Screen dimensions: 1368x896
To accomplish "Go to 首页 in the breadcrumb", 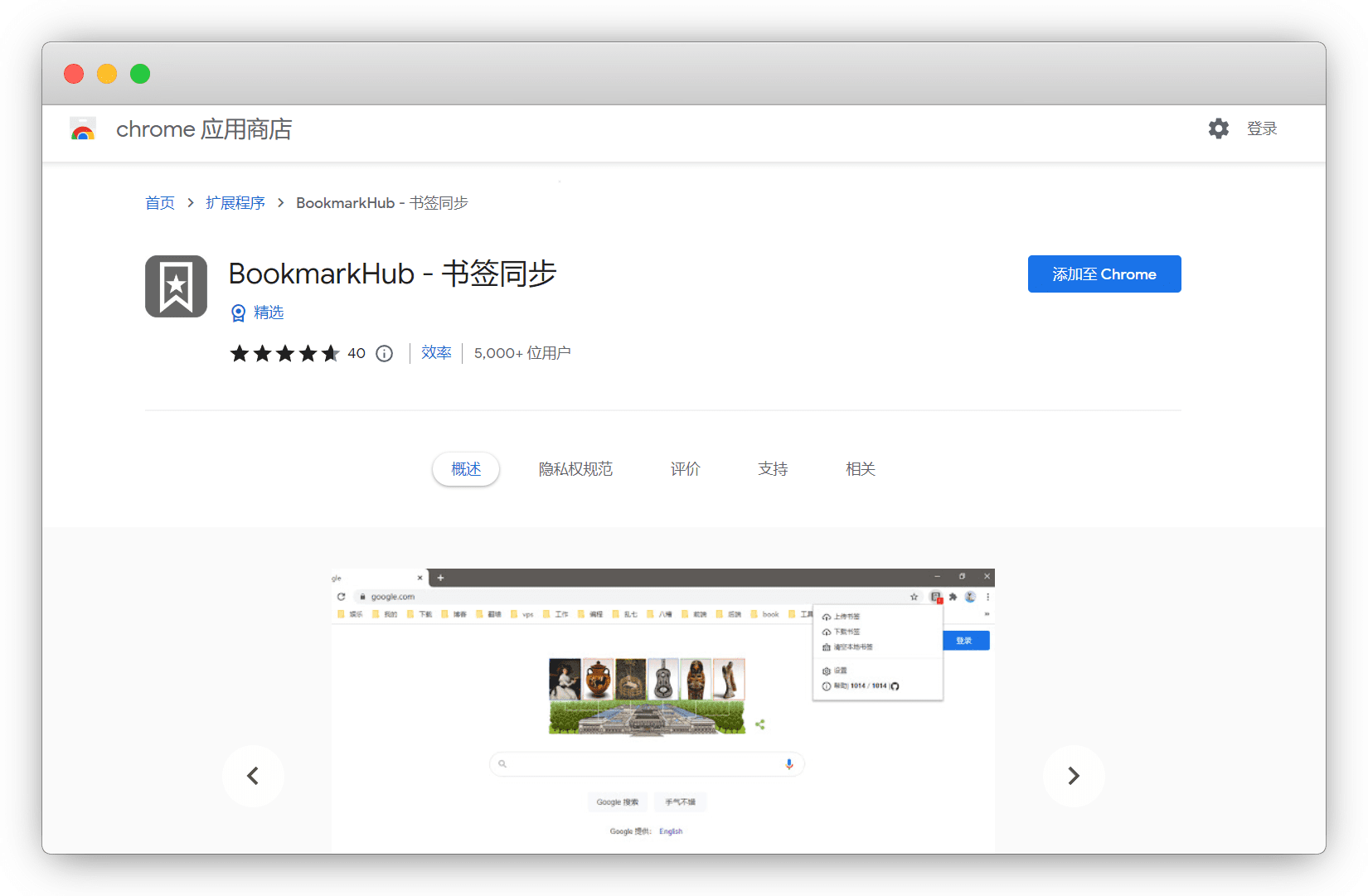I will tap(160, 203).
